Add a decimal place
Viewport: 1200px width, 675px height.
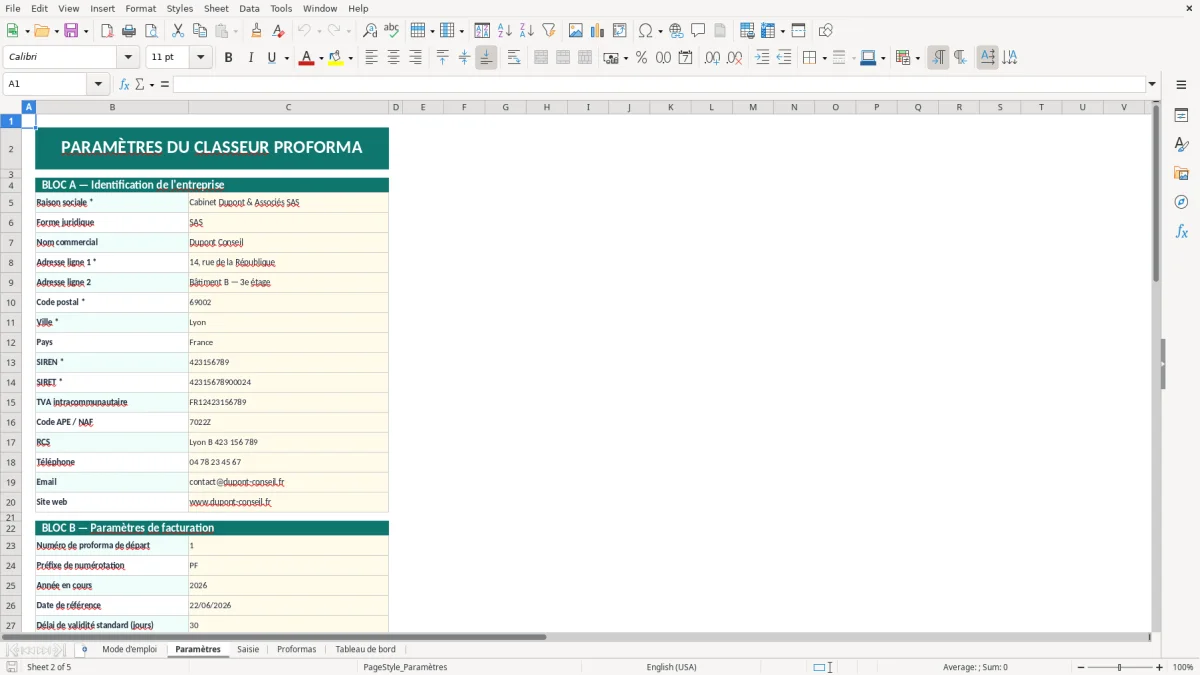713,58
